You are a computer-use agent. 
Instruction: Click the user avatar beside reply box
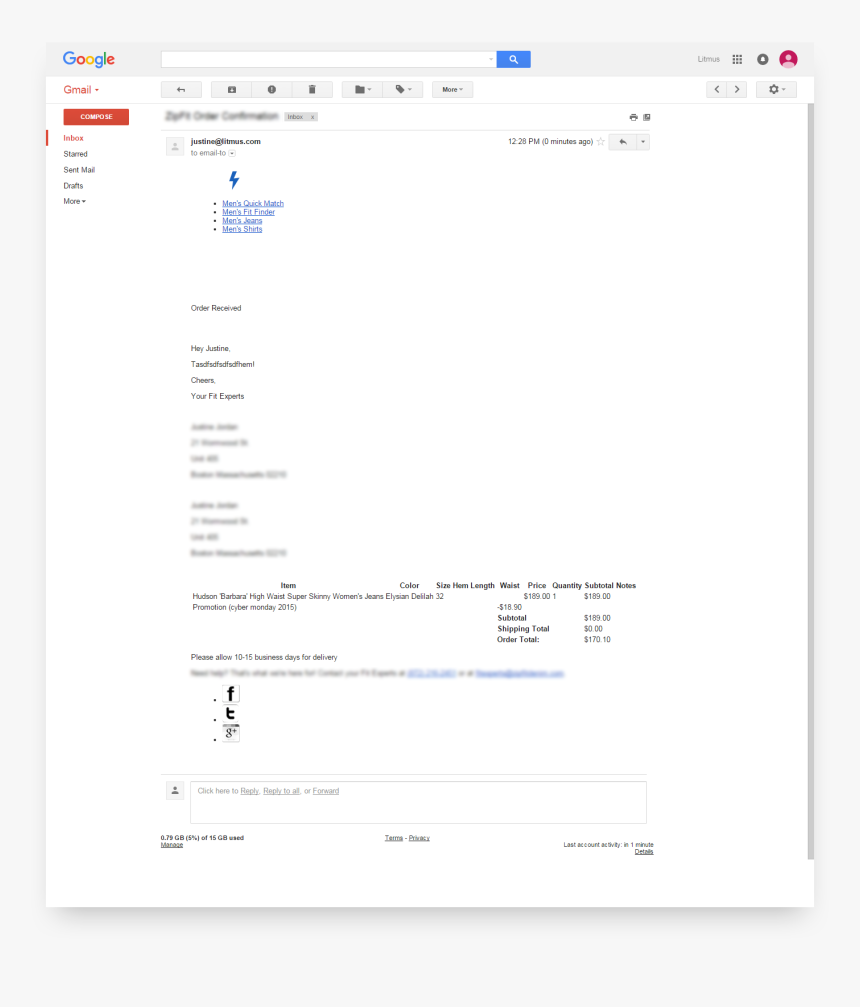tap(175, 791)
